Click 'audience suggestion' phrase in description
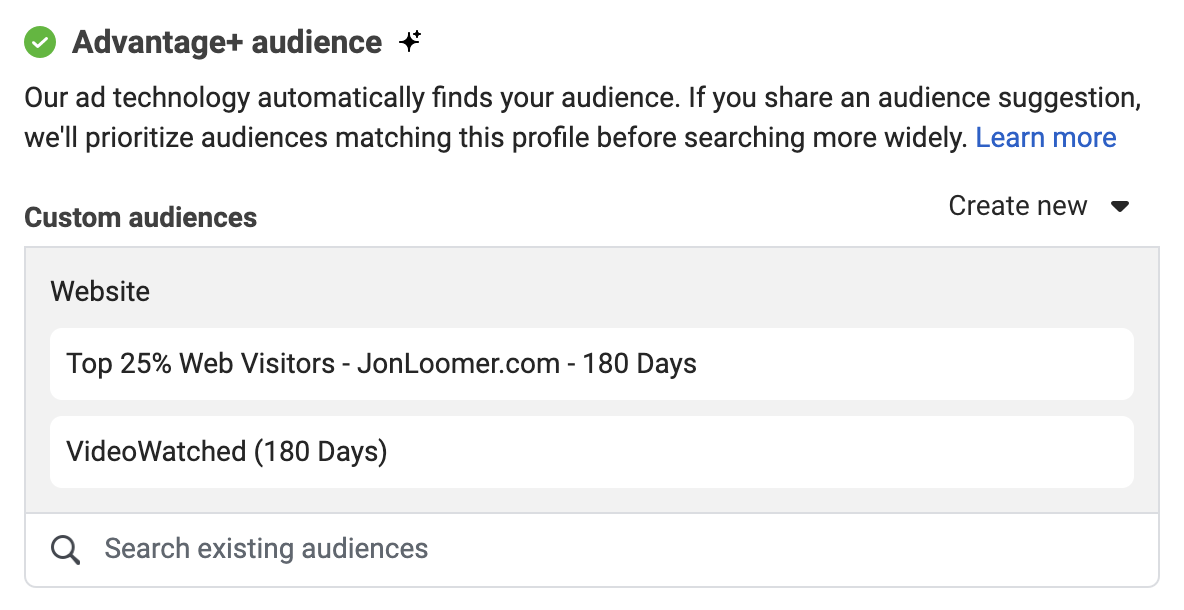This screenshot has width=1184, height=610. 1009,98
